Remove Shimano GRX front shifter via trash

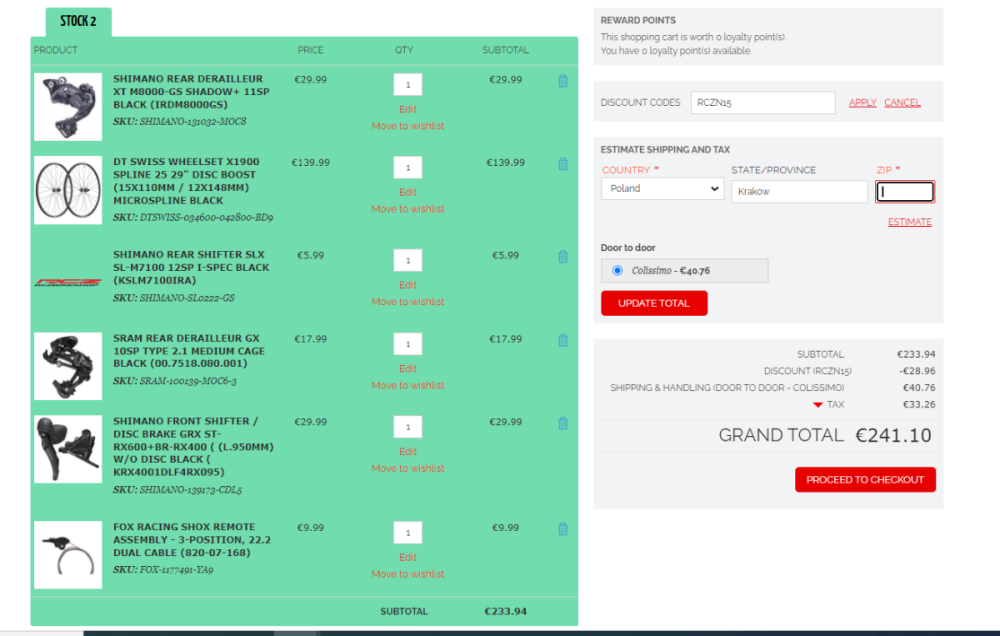562,424
